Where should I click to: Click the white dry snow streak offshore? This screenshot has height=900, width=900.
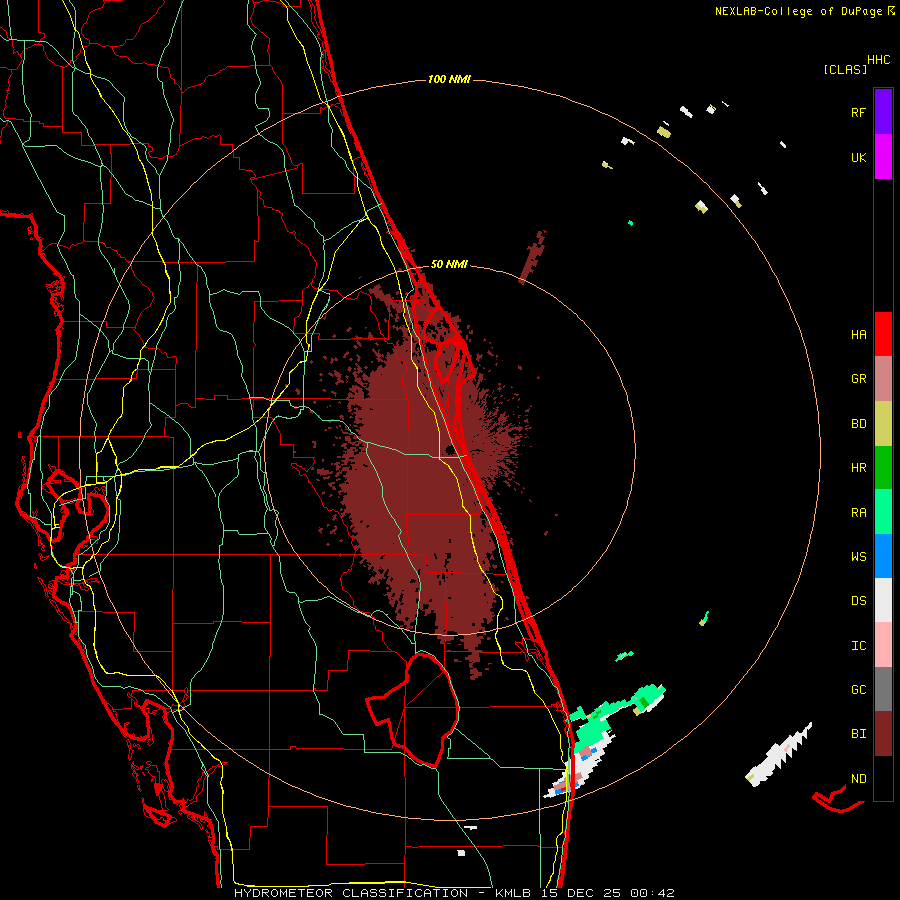click(x=778, y=755)
